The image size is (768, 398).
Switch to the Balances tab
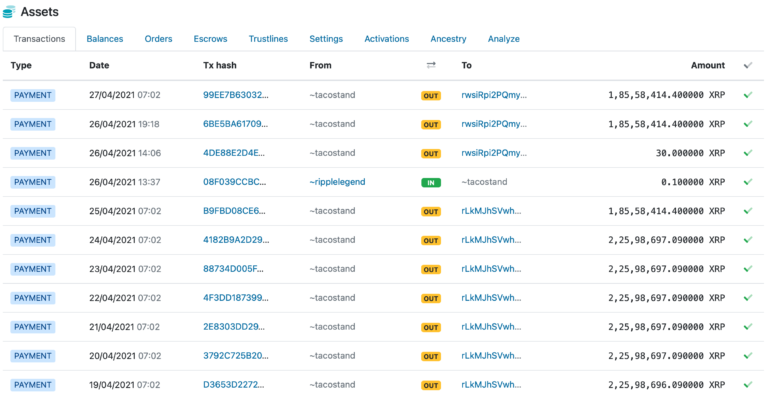pyautogui.click(x=105, y=39)
